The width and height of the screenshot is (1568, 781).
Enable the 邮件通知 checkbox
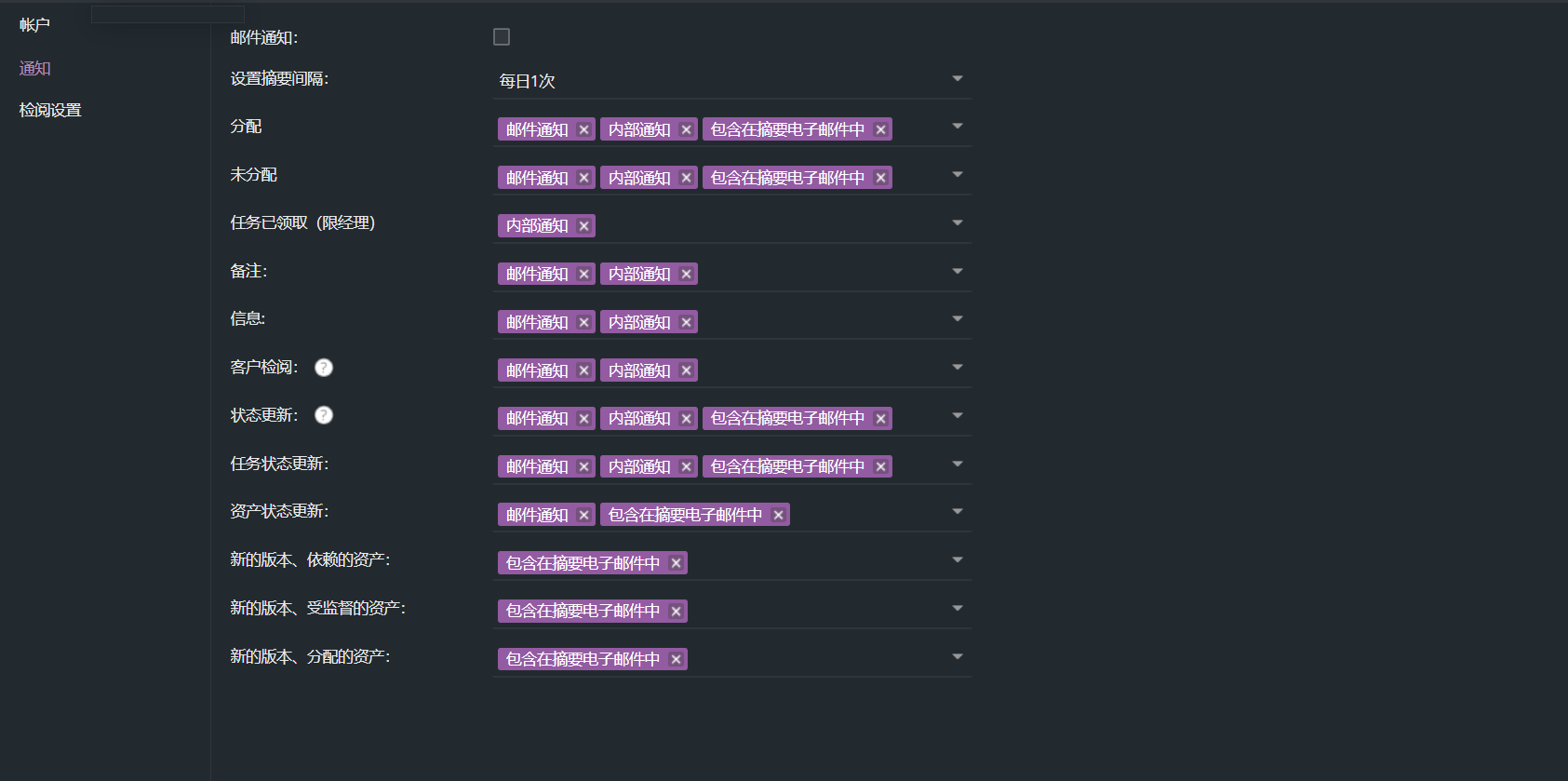click(502, 37)
